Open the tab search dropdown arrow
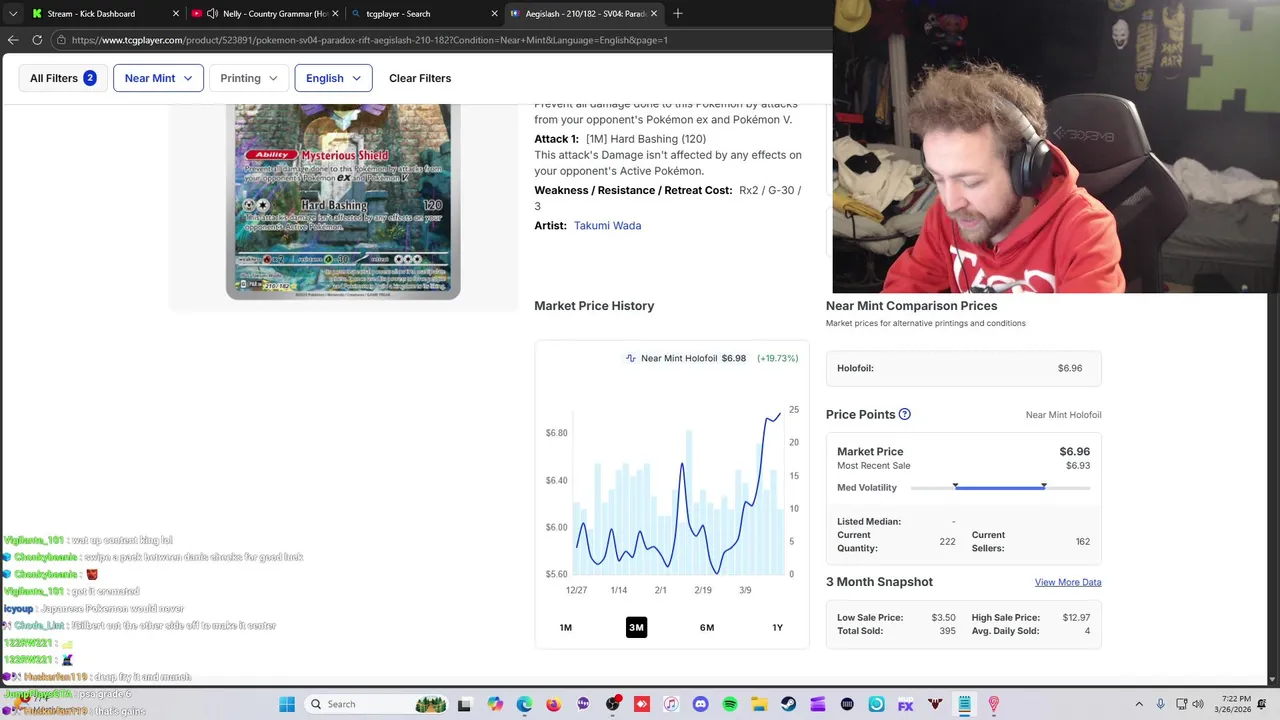Image resolution: width=1280 pixels, height=720 pixels. pos(13,14)
